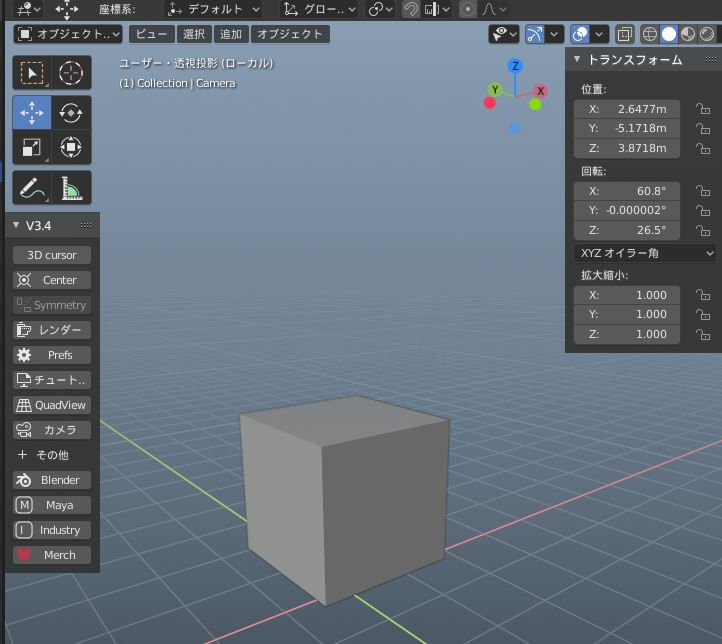Screen dimensions: 722x644
Task: Open the transform orientation グロー dropdown
Action: [x=319, y=9]
